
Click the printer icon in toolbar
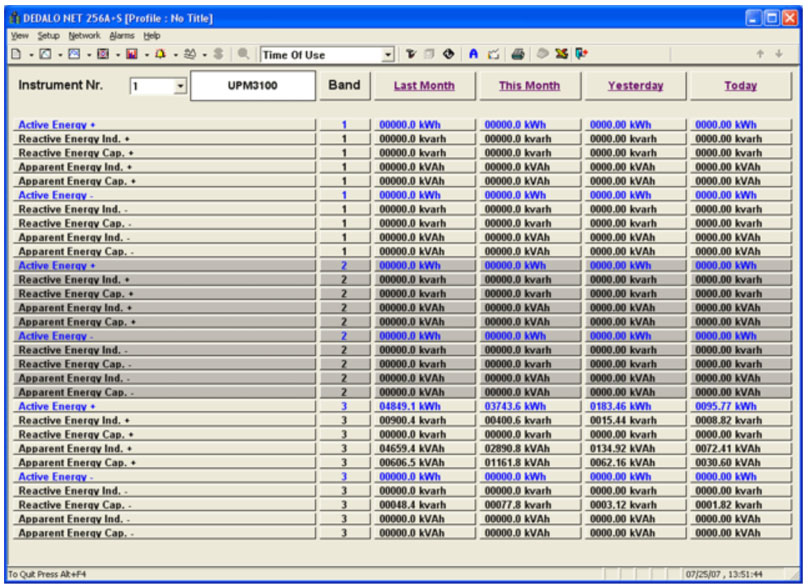[x=517, y=55]
